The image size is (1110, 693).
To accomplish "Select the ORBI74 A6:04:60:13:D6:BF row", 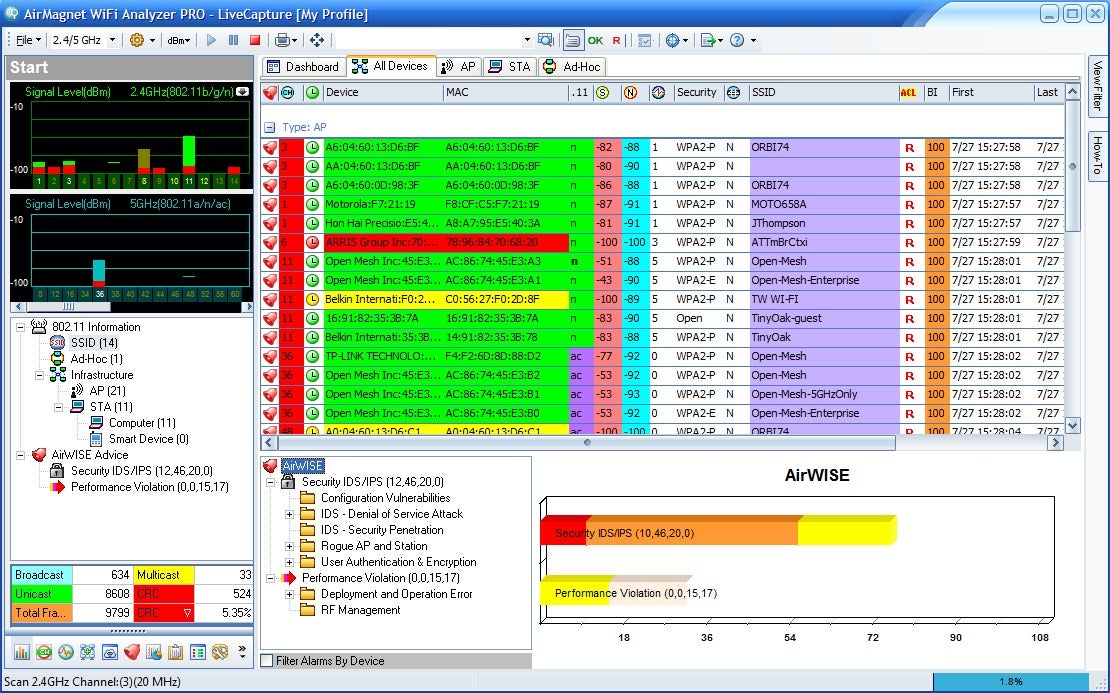I will 662,147.
